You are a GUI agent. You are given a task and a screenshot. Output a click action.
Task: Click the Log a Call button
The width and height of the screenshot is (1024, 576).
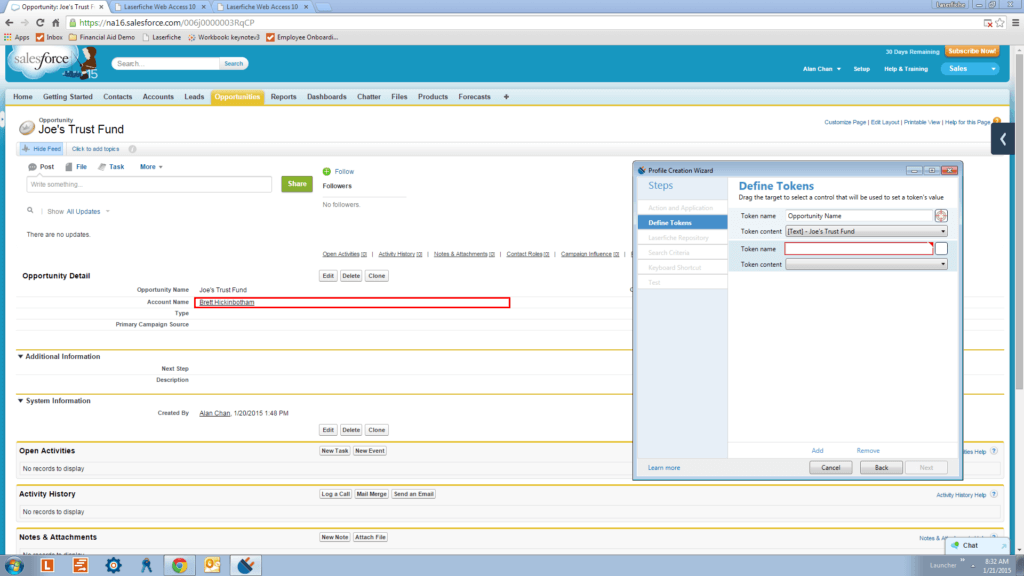[x=335, y=494]
